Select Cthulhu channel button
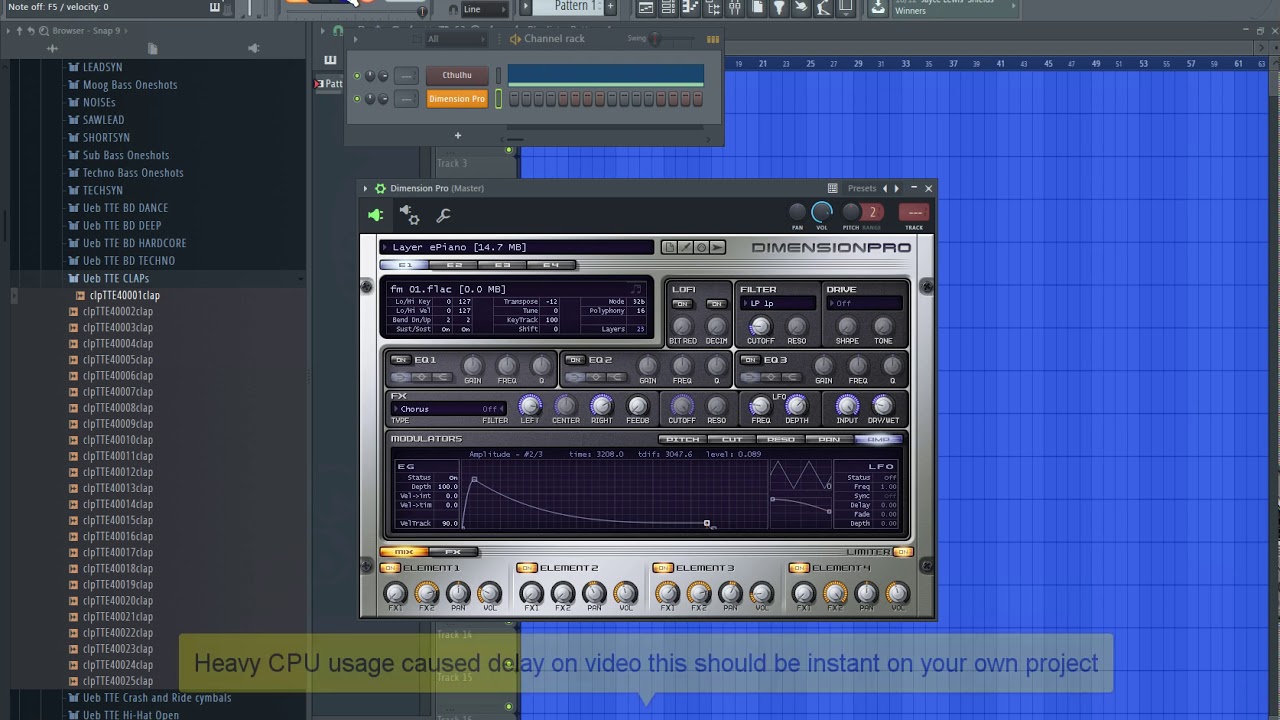Screen dimensions: 1280x720 tap(457, 76)
